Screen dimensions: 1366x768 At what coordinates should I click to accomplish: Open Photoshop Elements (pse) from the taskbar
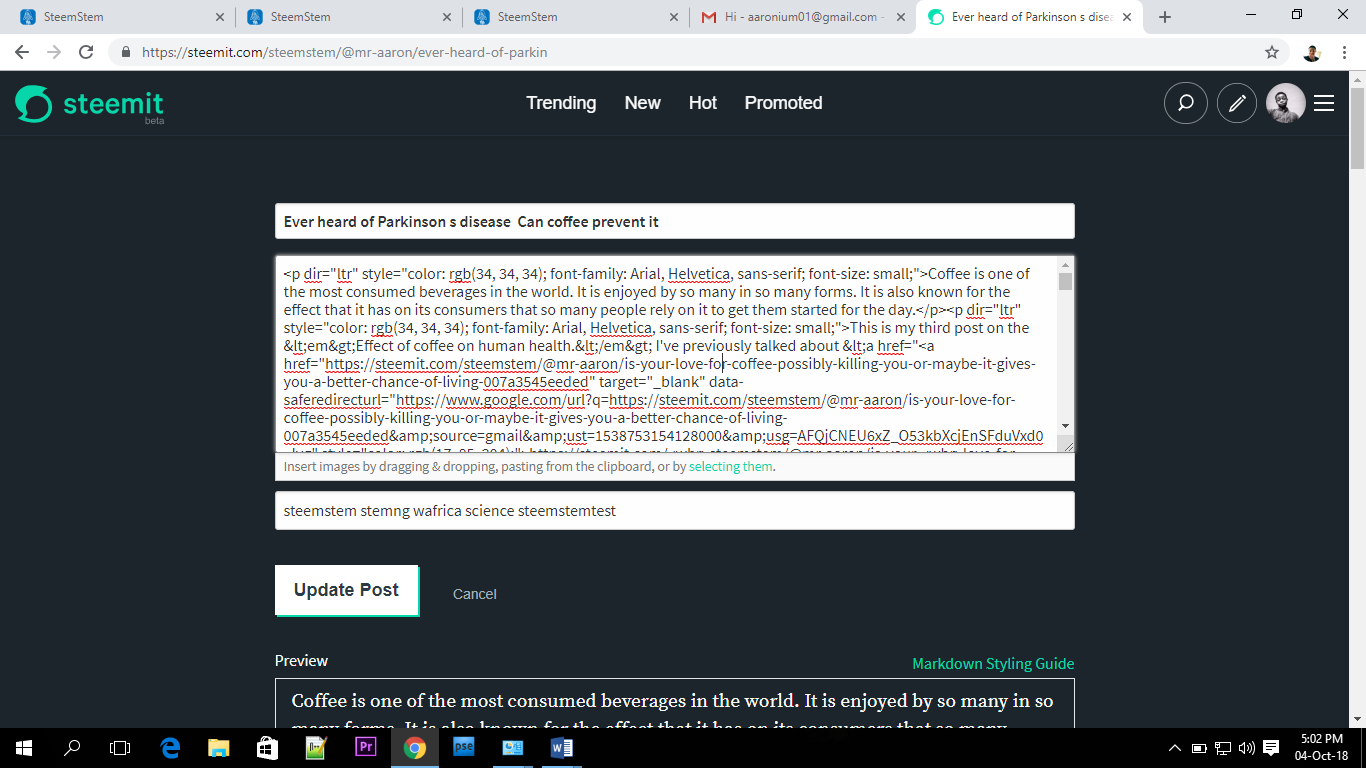[463, 747]
